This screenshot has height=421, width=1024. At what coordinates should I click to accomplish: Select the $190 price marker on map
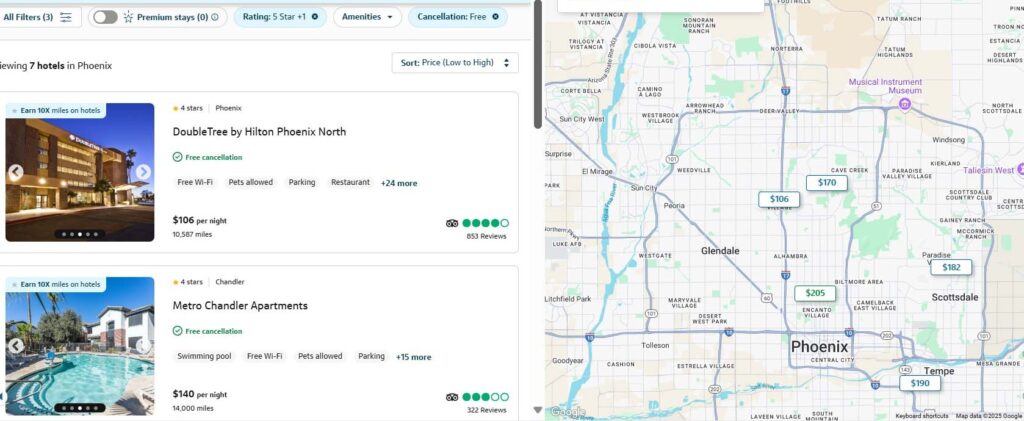[x=920, y=383]
